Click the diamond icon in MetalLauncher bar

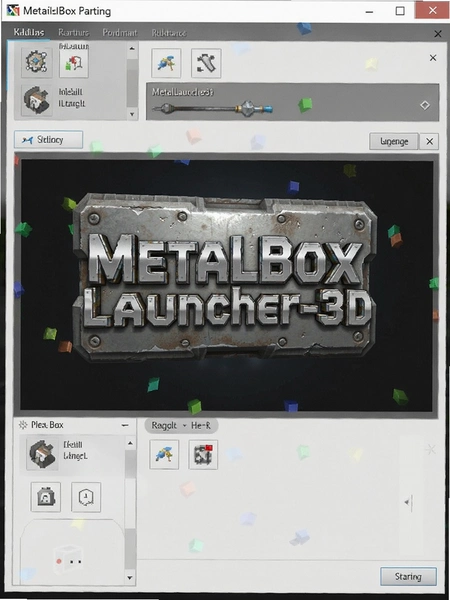[425, 105]
